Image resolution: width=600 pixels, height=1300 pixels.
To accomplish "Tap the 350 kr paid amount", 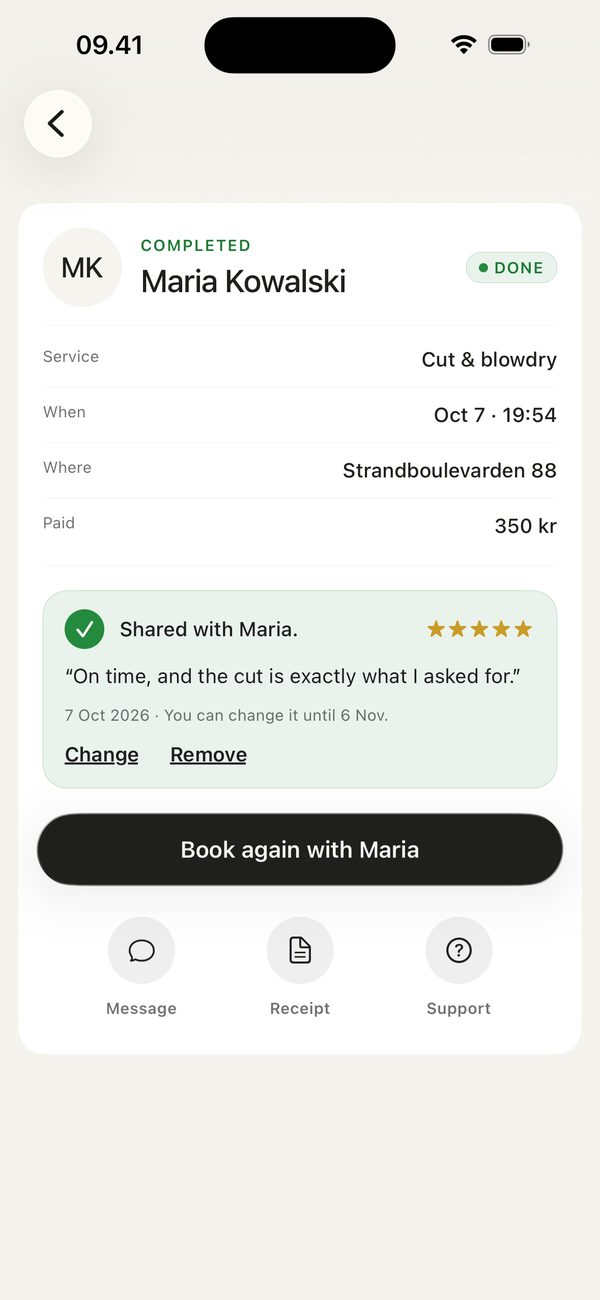I will (x=526, y=526).
